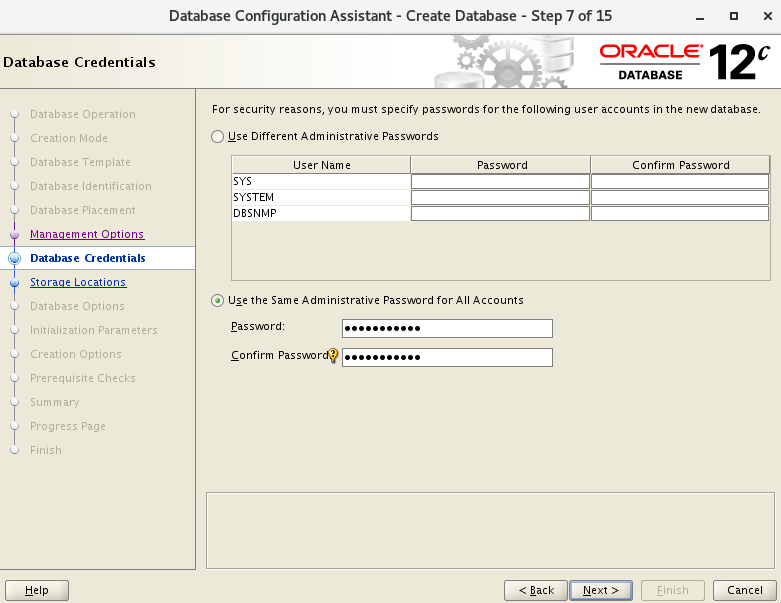Click the Cancel button

[x=745, y=590]
